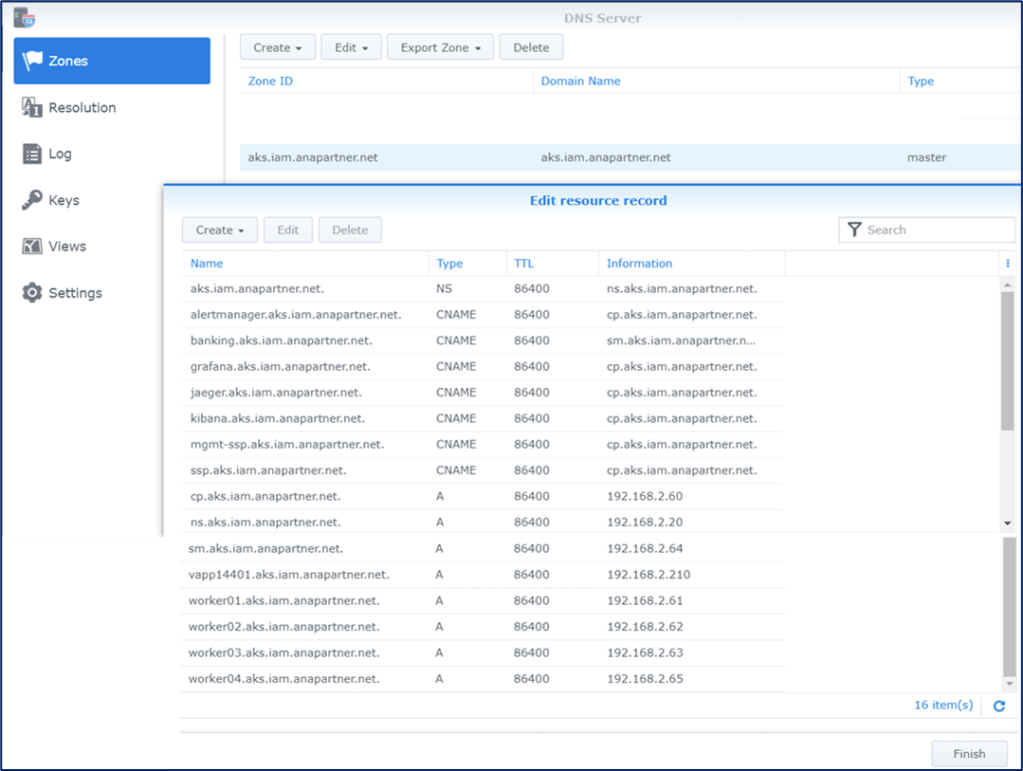This screenshot has height=771, width=1023.
Task: Sort by the Name column header
Action: point(207,264)
